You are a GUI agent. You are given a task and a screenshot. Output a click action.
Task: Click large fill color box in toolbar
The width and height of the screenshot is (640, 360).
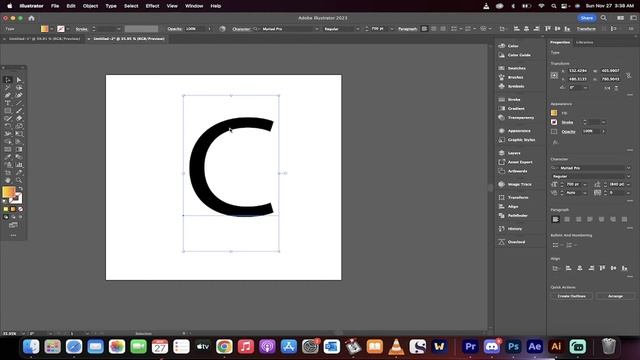click(9, 192)
